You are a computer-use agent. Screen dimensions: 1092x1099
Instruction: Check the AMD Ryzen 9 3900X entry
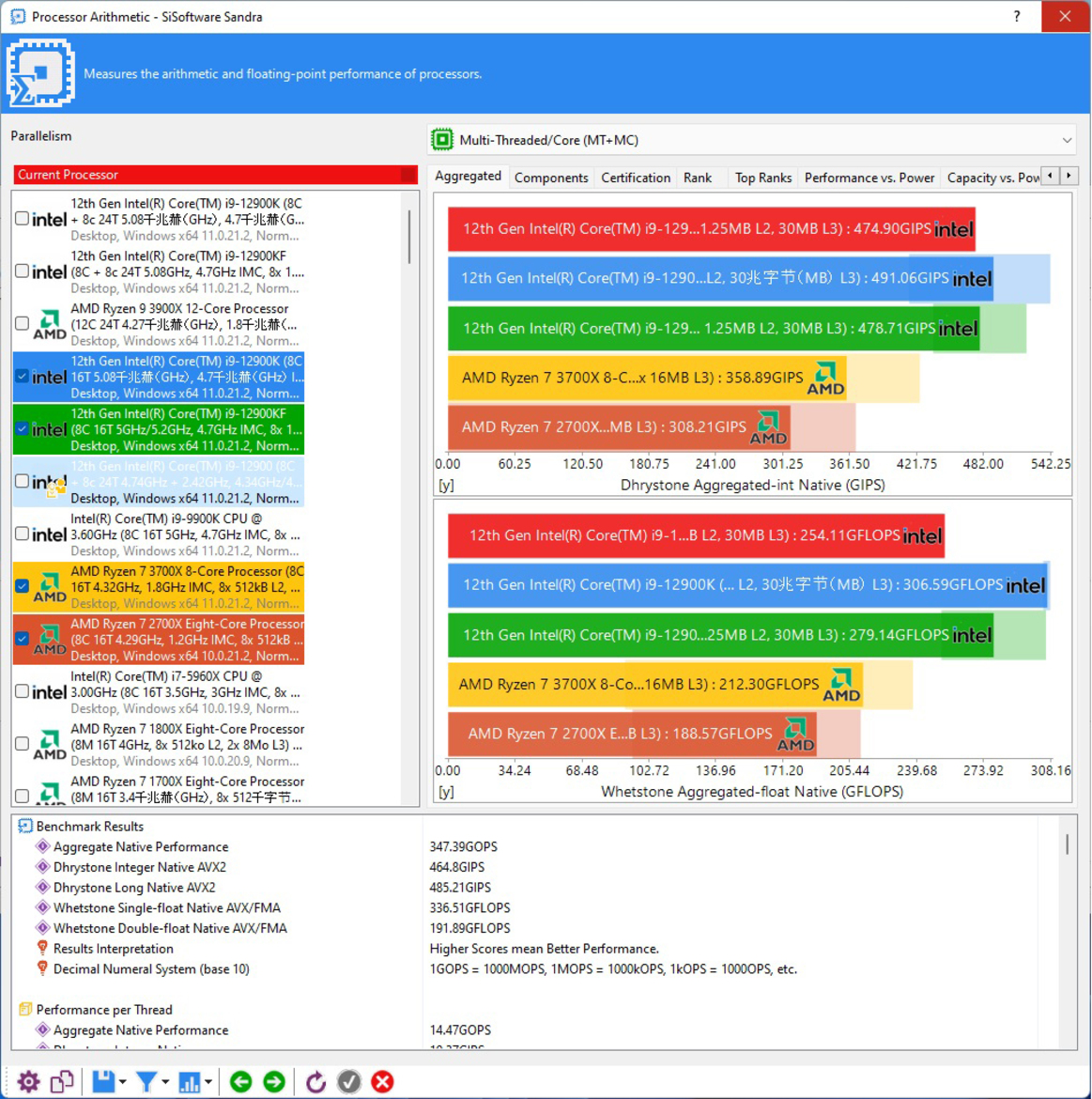22,323
